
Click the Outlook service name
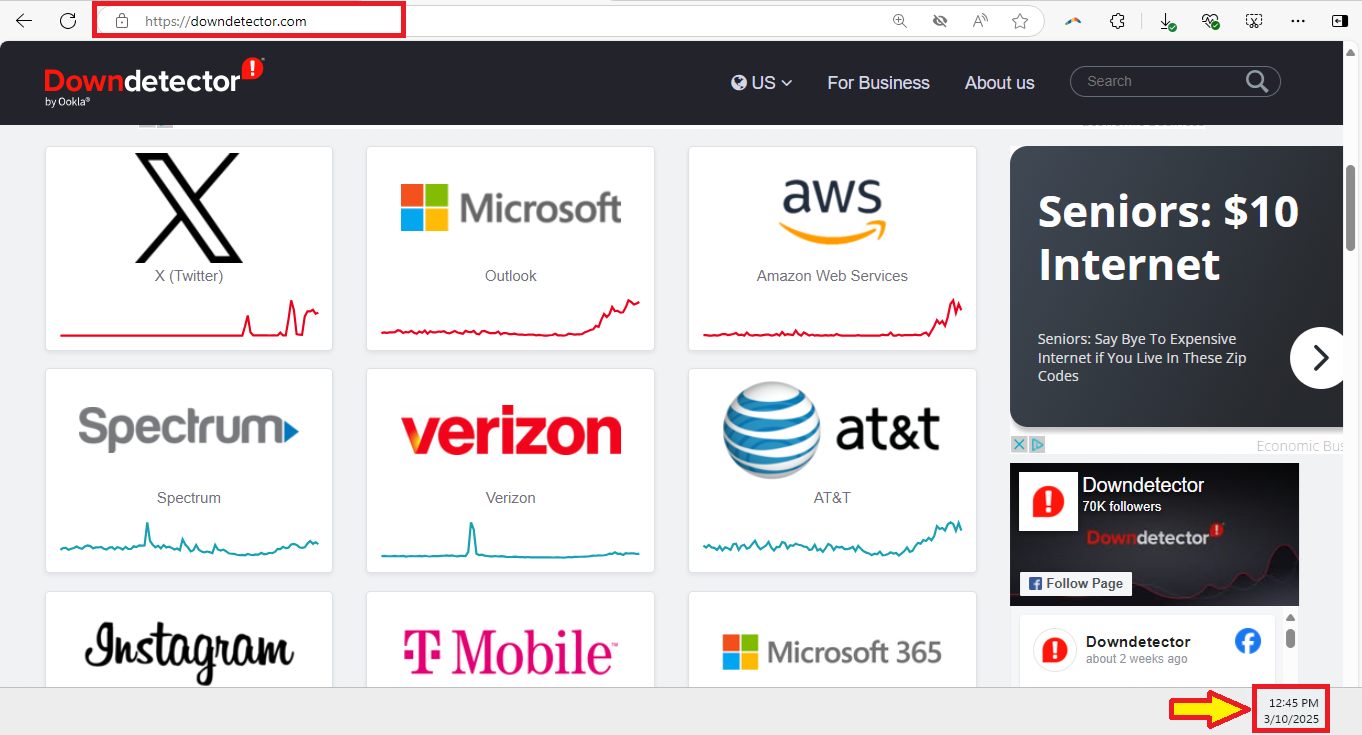[x=511, y=276]
